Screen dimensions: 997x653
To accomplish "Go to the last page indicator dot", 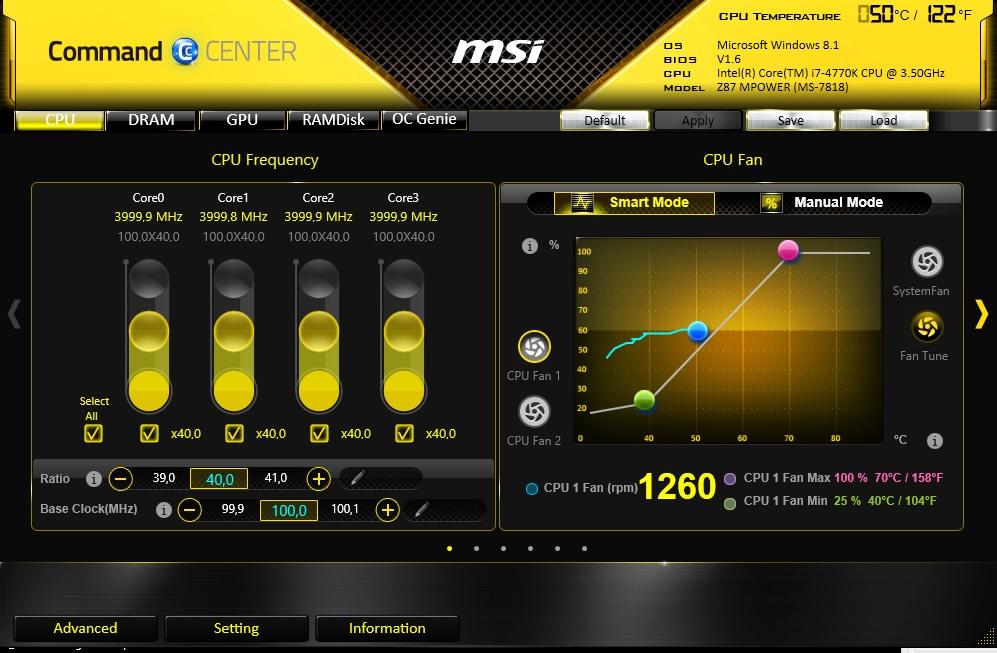I will [584, 548].
